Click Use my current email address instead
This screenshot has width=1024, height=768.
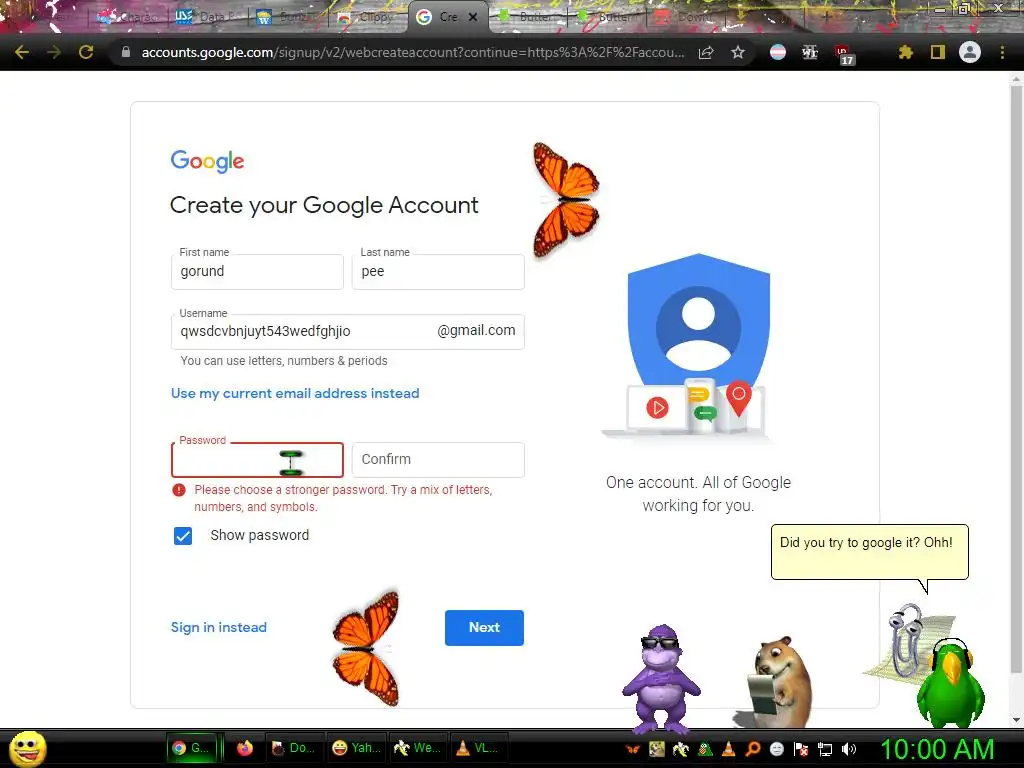coord(295,393)
